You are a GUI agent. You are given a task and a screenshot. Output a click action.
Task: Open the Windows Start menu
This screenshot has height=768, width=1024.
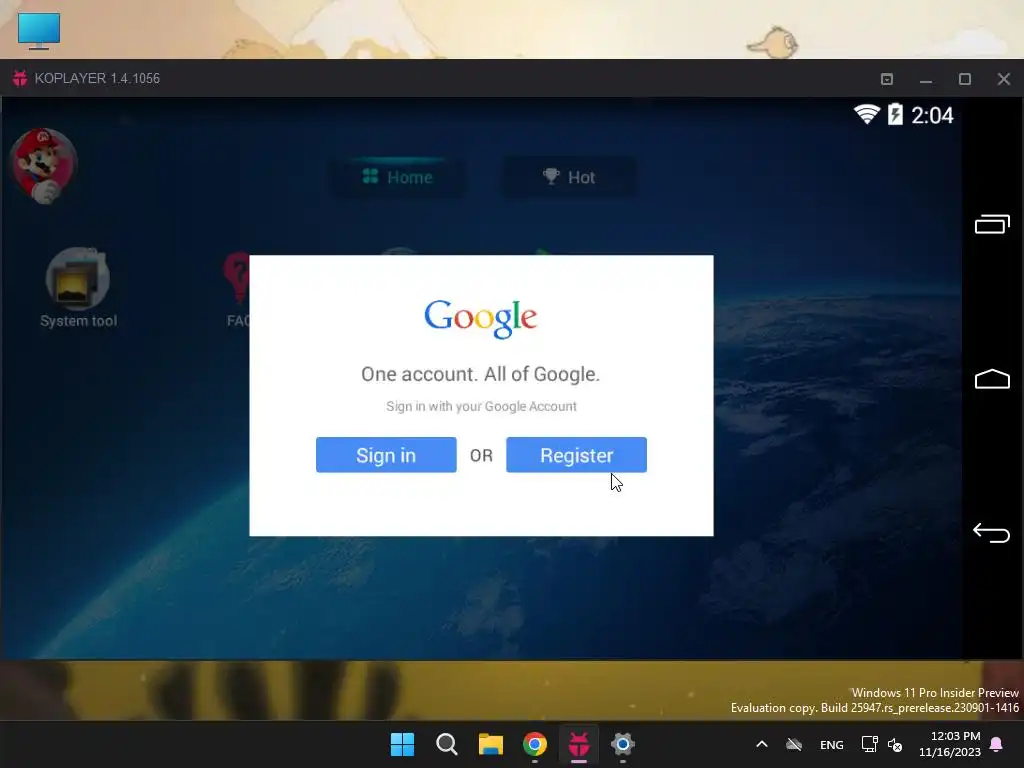point(402,744)
